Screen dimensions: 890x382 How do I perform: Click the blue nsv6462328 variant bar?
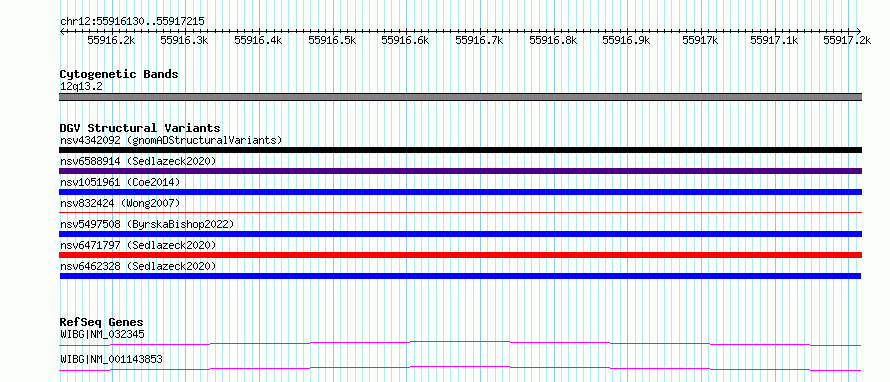460,276
